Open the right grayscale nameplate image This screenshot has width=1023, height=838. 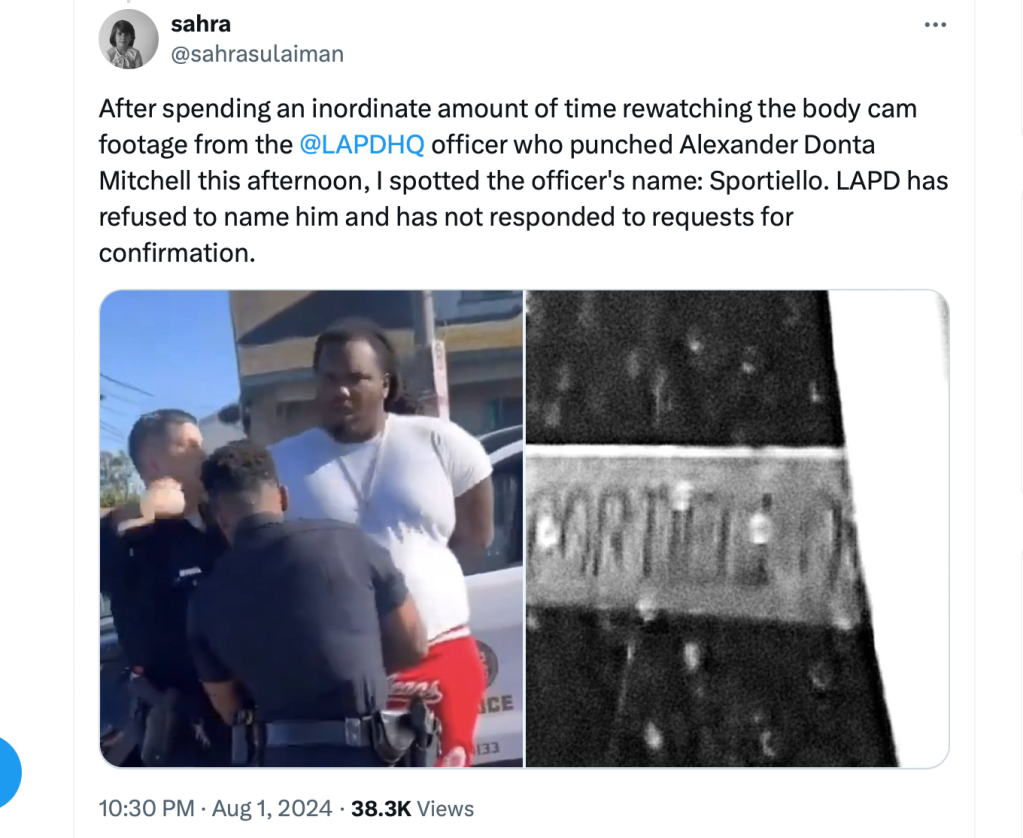coord(737,529)
